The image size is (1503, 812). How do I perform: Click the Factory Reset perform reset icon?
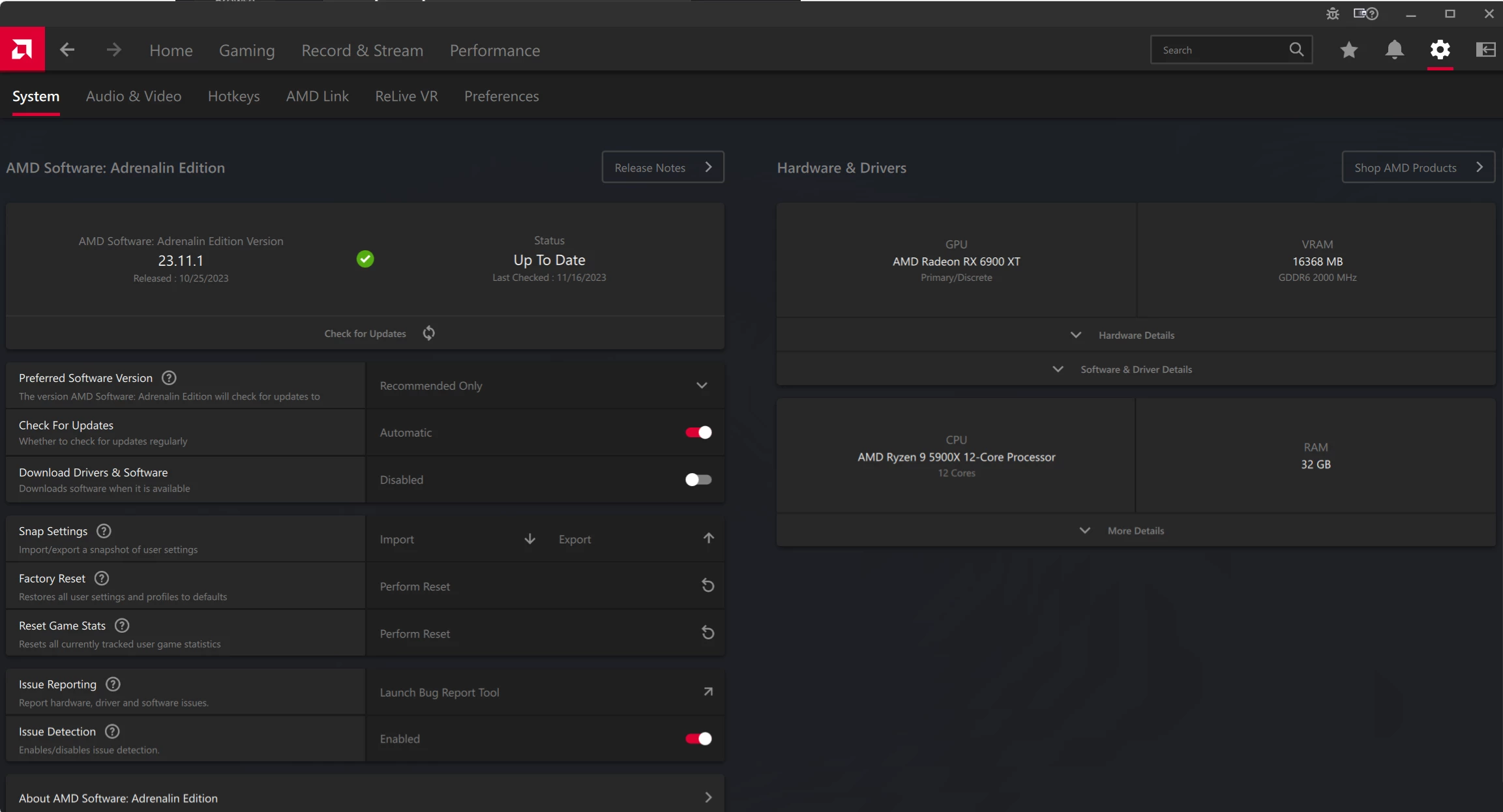tap(707, 586)
